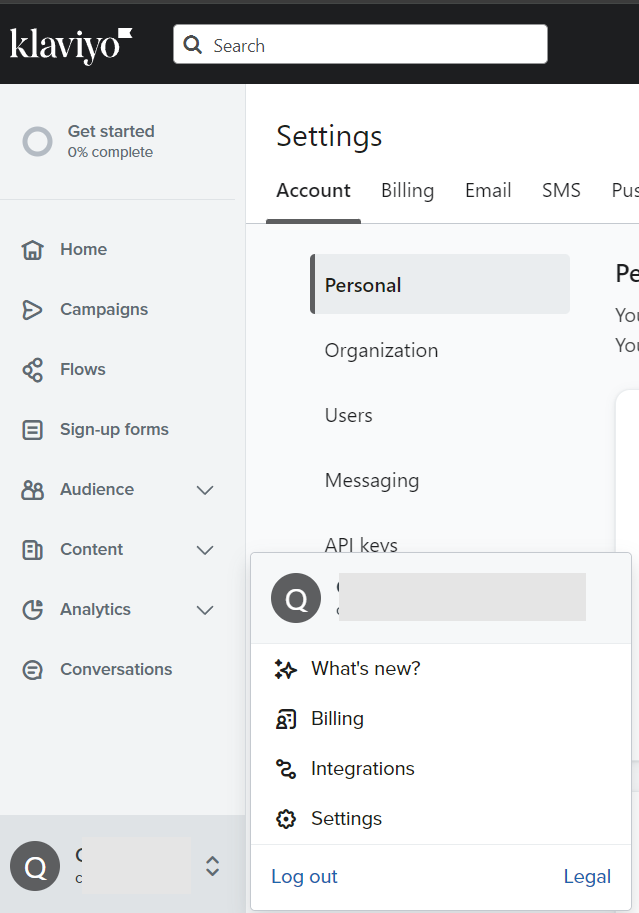The width and height of the screenshot is (639, 913).
Task: Click the Settings gear icon in popup
Action: click(x=286, y=819)
